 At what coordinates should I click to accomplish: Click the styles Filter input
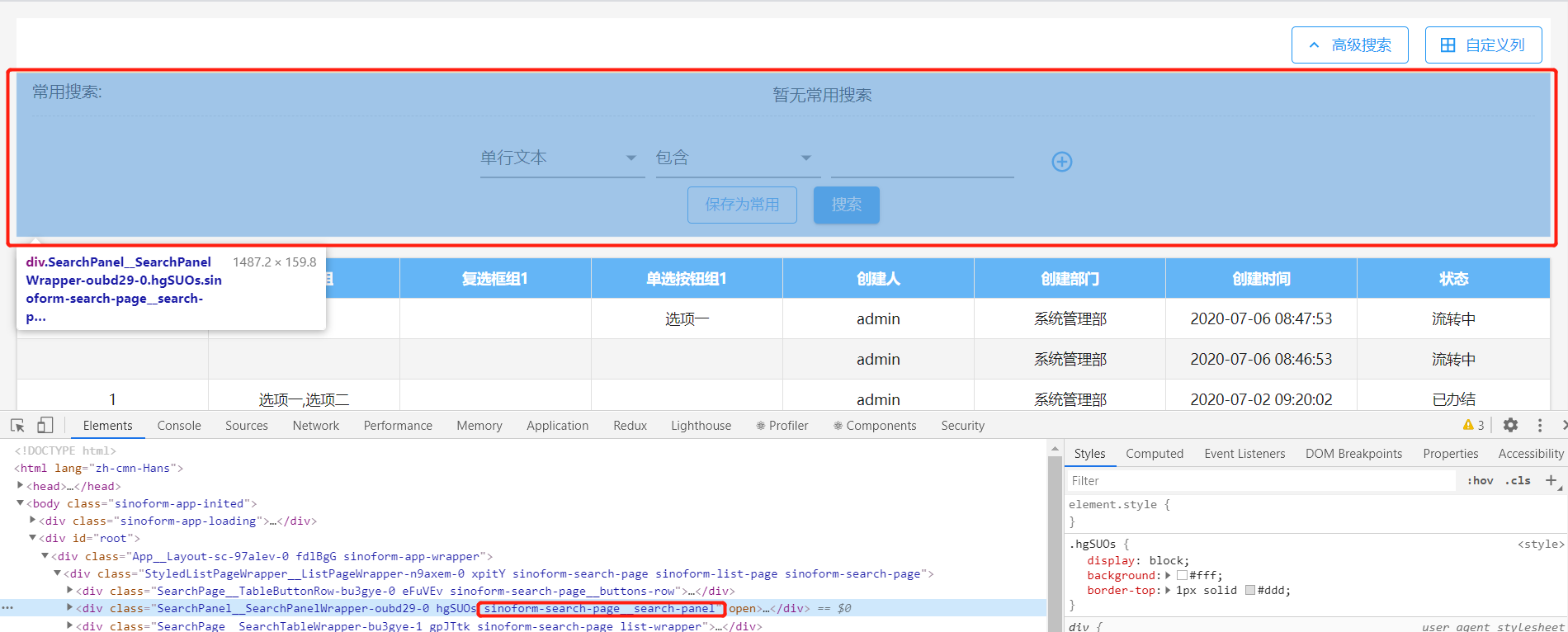coord(1261,481)
